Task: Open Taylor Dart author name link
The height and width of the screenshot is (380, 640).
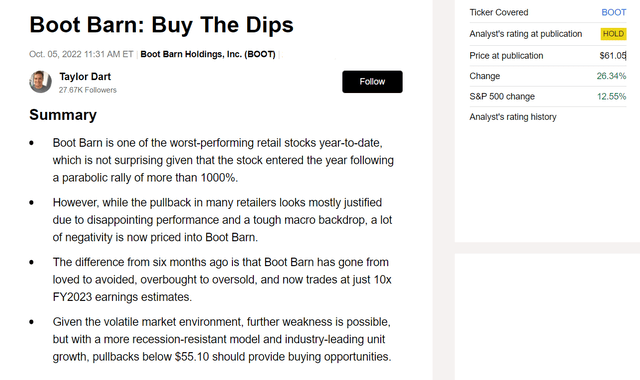Action: 85,77
